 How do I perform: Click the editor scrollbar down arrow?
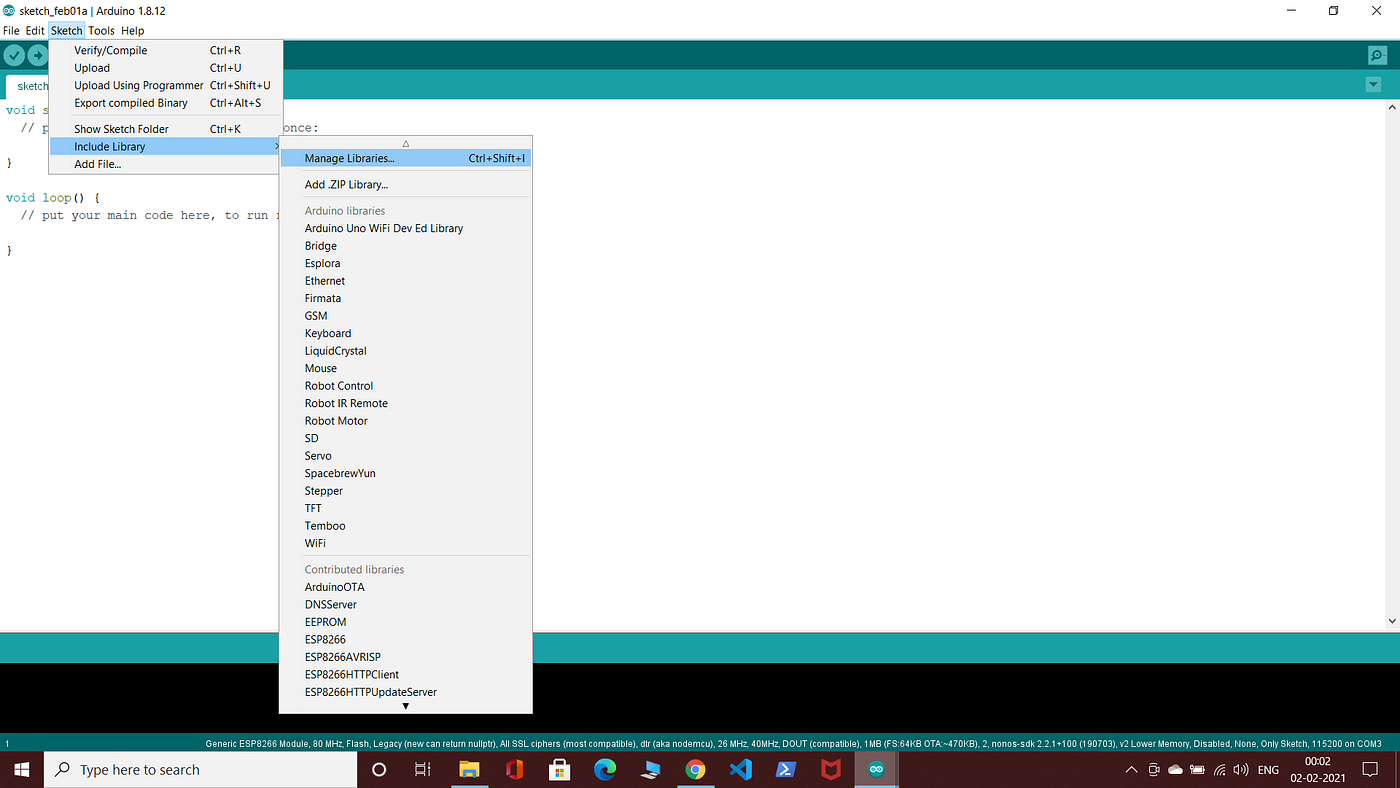[1391, 621]
